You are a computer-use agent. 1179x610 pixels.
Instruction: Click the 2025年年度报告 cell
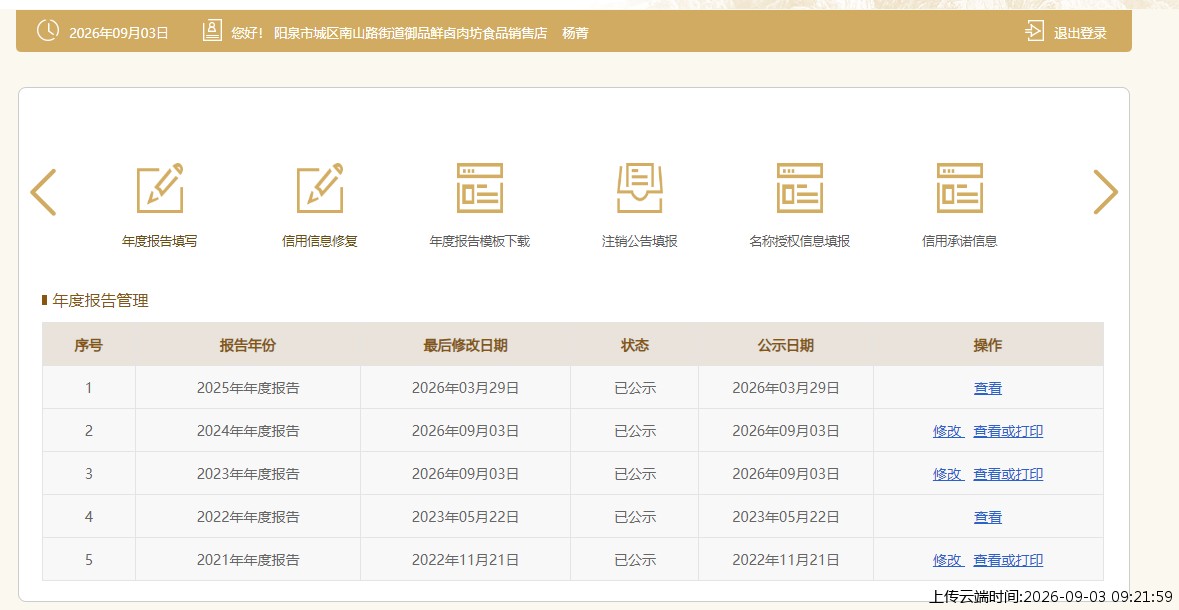pos(248,388)
